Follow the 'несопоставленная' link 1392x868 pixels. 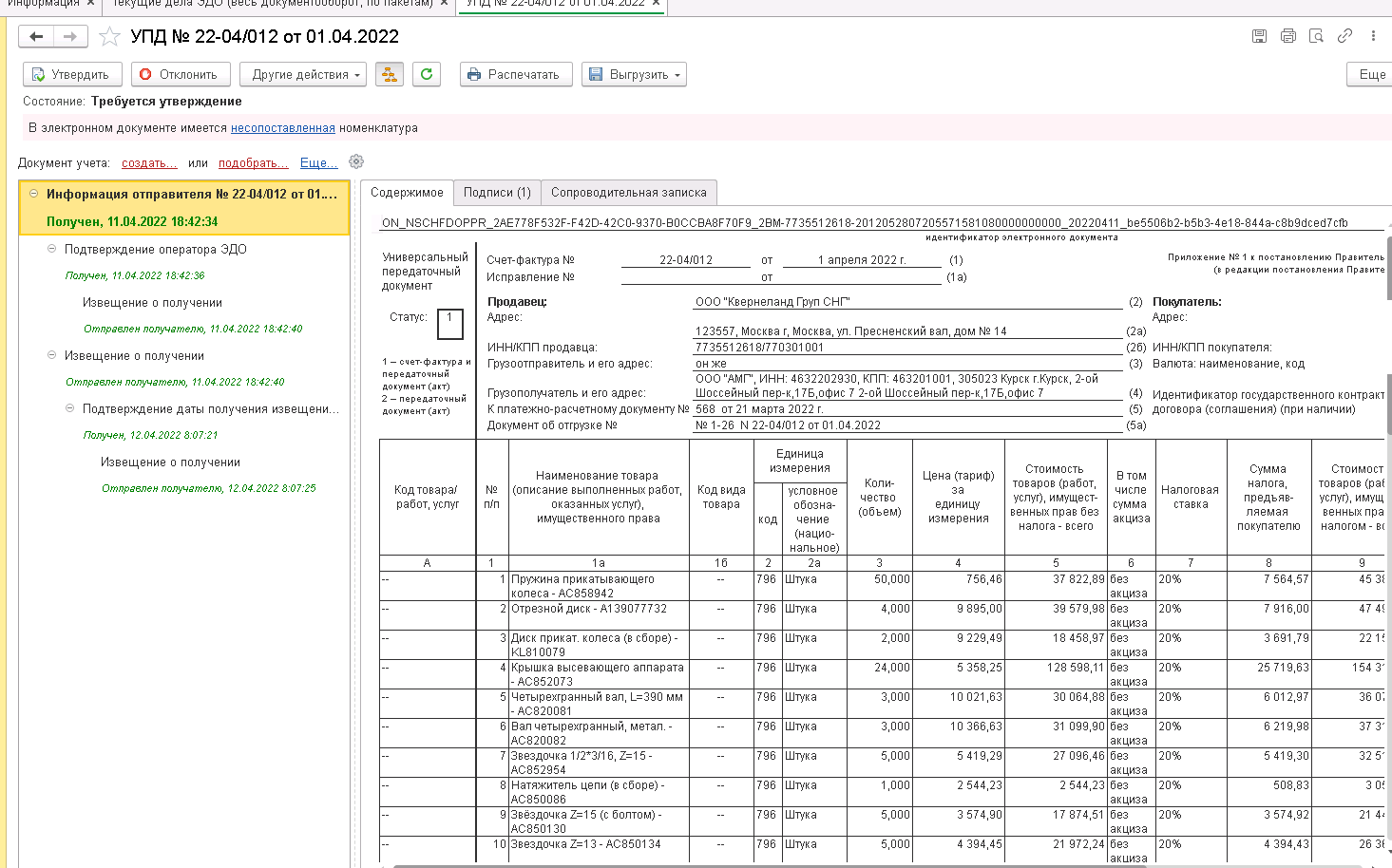[x=282, y=128]
